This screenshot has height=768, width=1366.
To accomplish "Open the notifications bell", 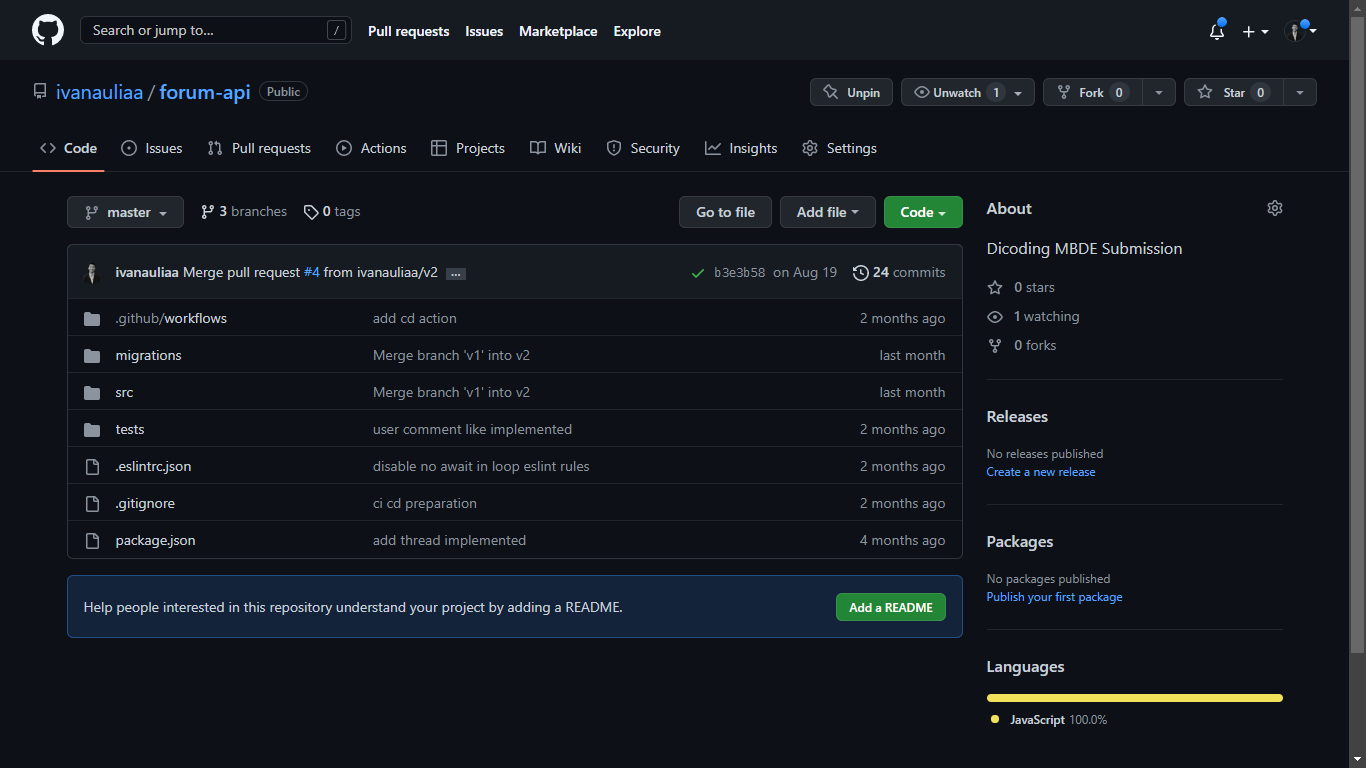I will (1217, 31).
